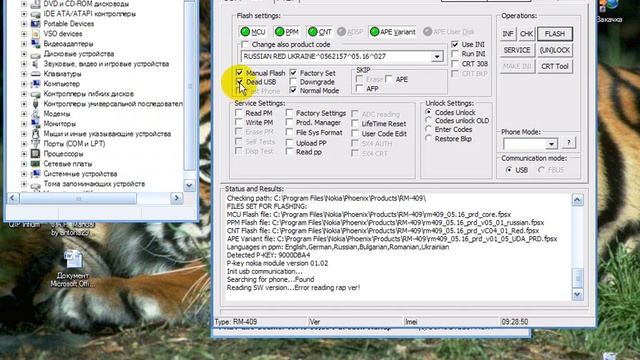
Task: Click the Мониторы device icon
Action: (36, 124)
